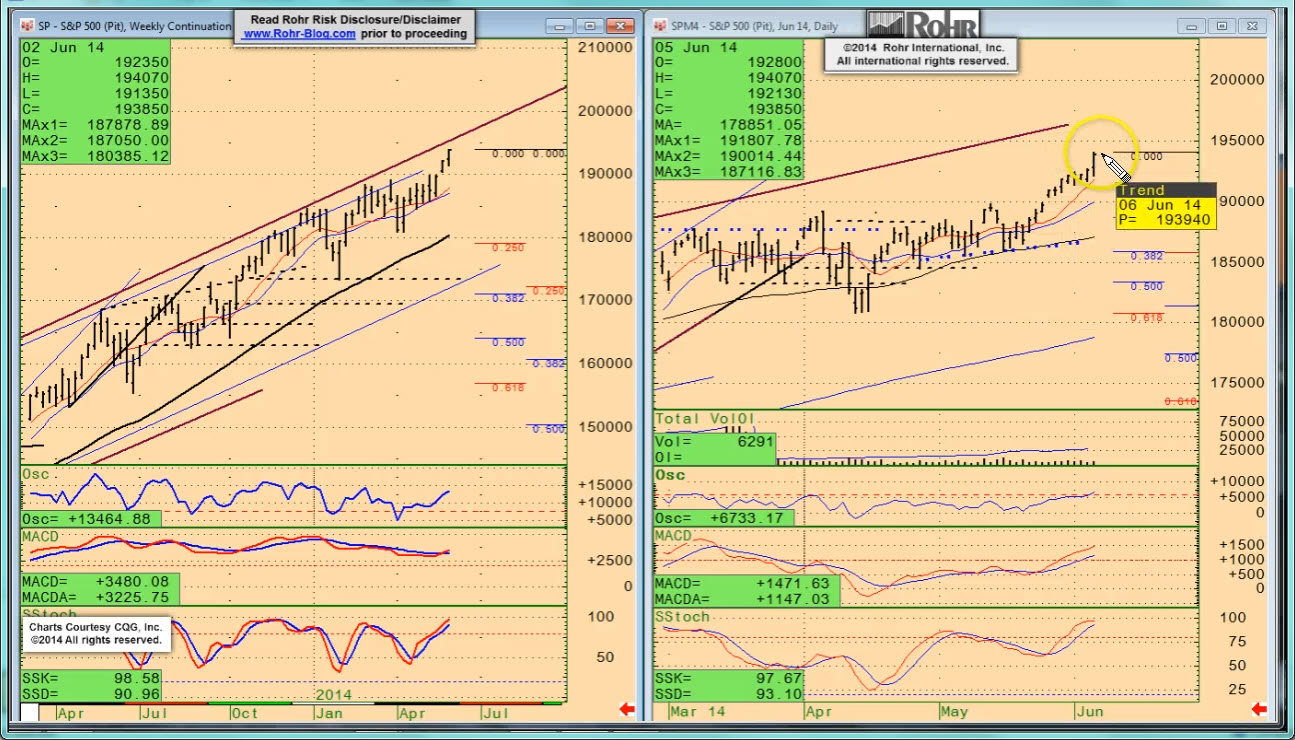Minimize the SPM4 daily chart window

point(1192,26)
